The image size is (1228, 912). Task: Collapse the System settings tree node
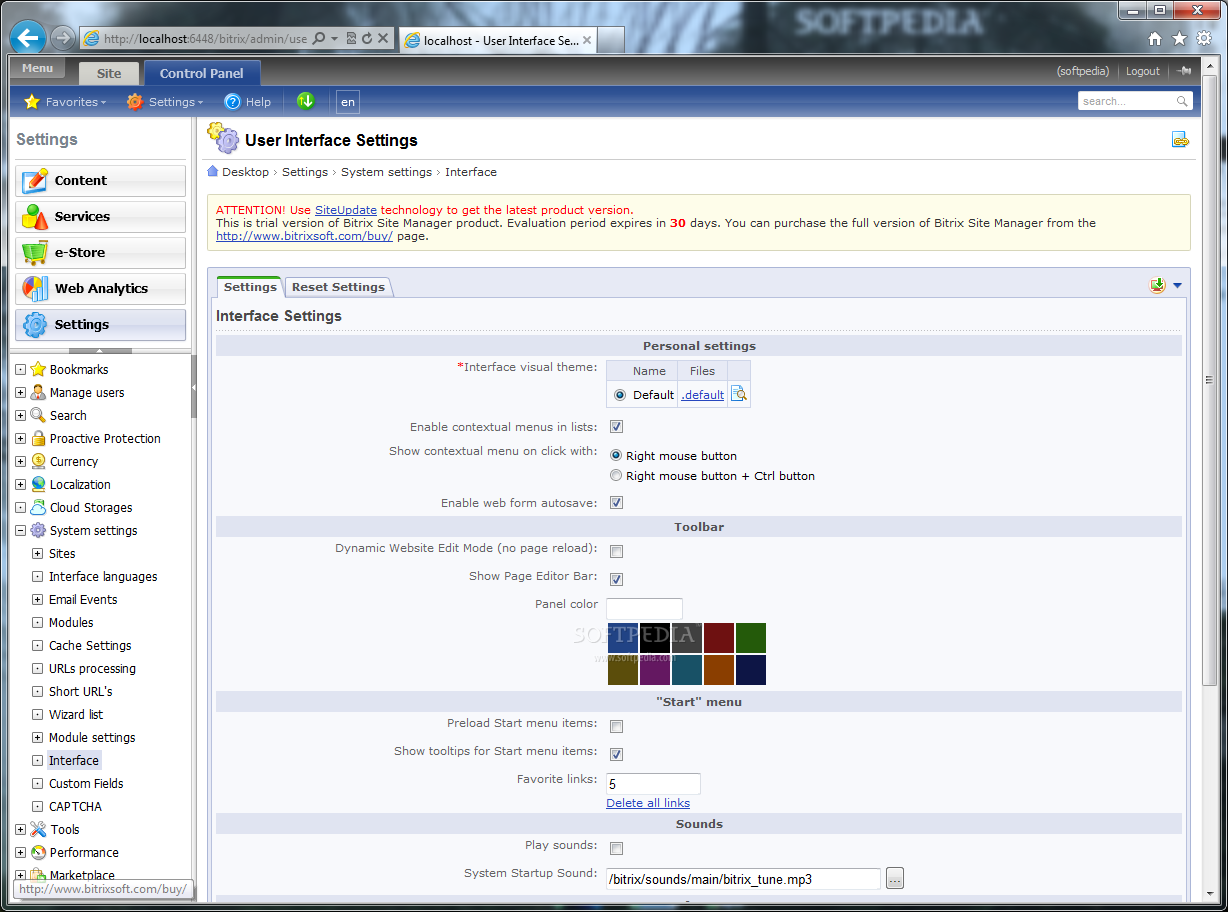[x=20, y=531]
